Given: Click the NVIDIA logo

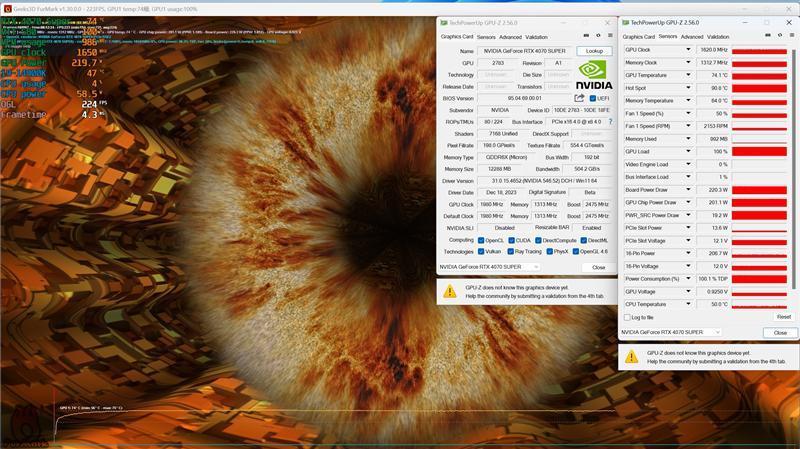Looking at the screenshot, I should pyautogui.click(x=593, y=75).
